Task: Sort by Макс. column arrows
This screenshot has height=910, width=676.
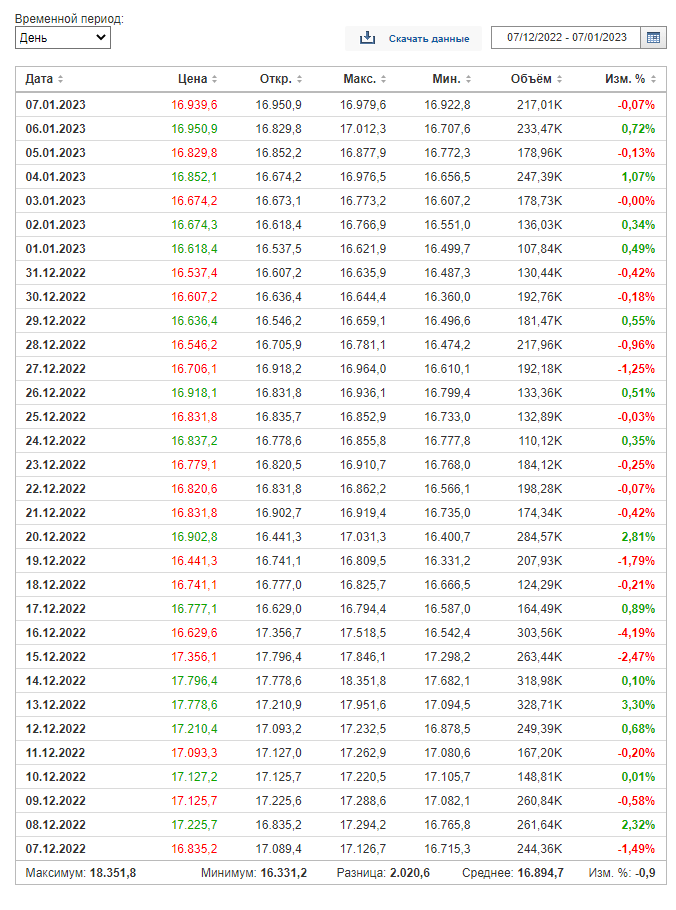Action: point(383,80)
